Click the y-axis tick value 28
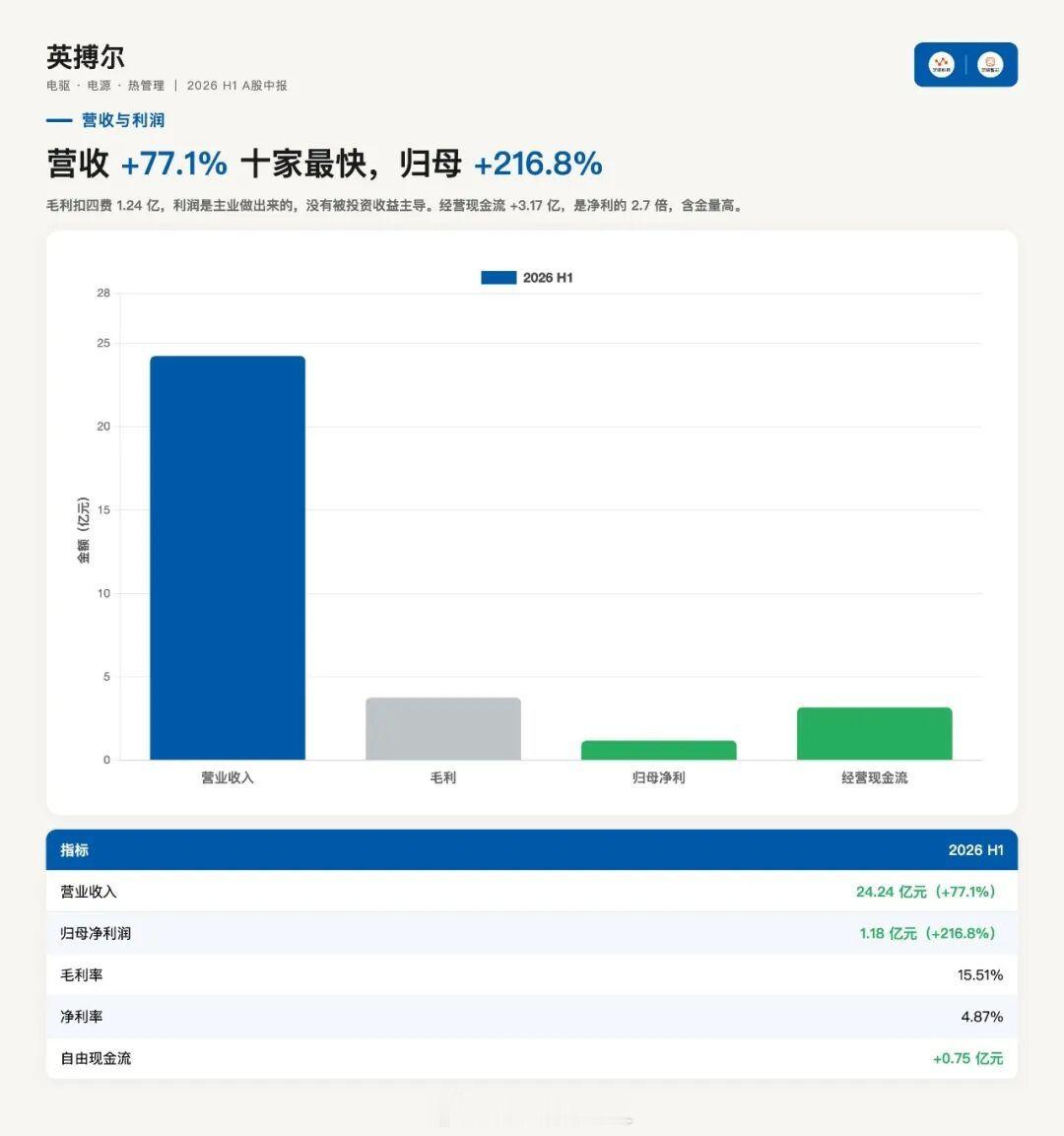The width and height of the screenshot is (1064, 1136). point(103,293)
